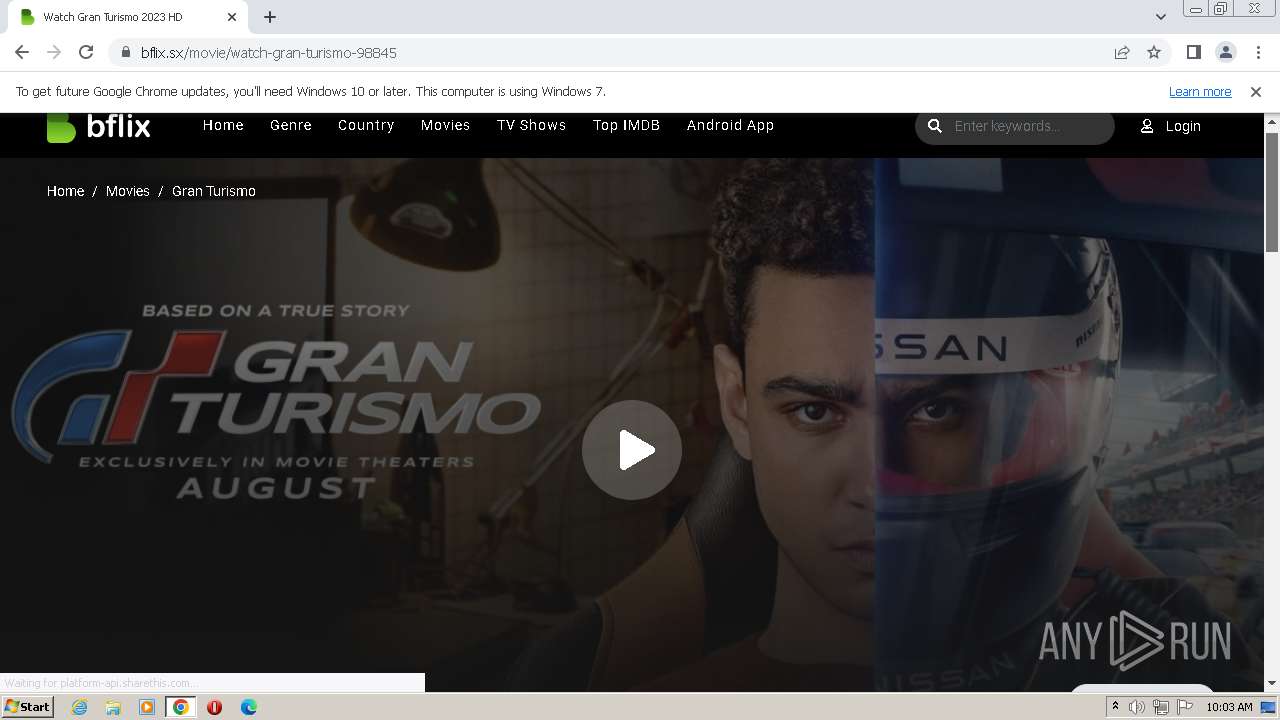1280x720 pixels.
Task: Play the Gran Turismo movie
Action: [632, 450]
